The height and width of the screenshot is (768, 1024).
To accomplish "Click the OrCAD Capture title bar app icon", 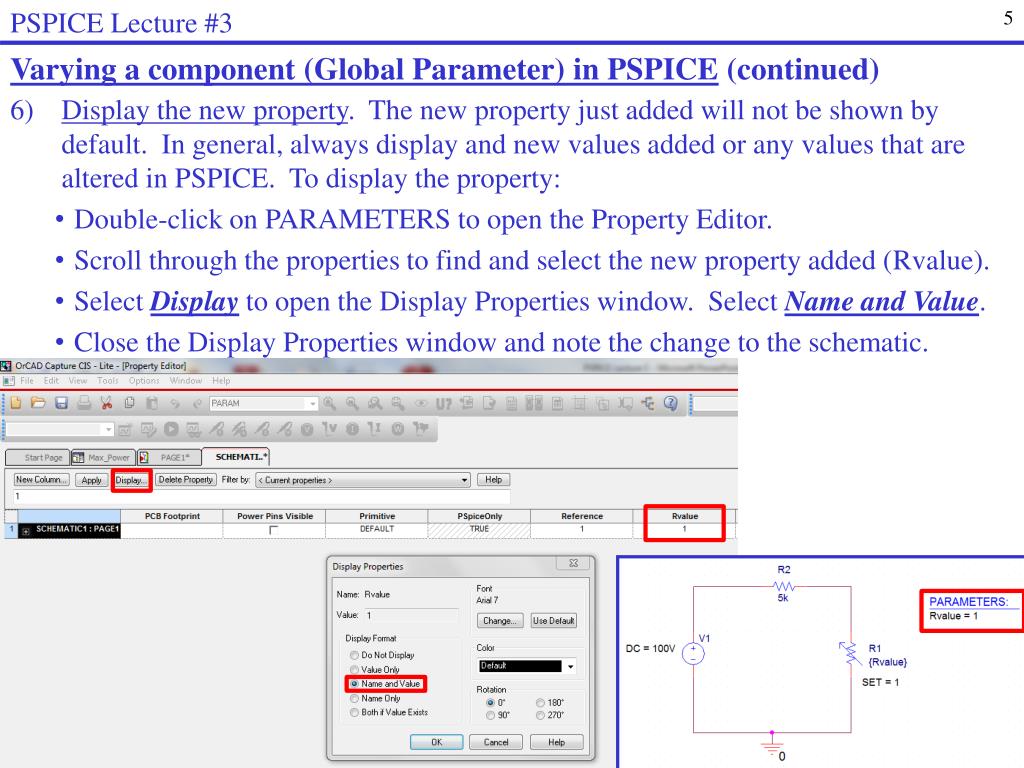I will [x=6, y=366].
